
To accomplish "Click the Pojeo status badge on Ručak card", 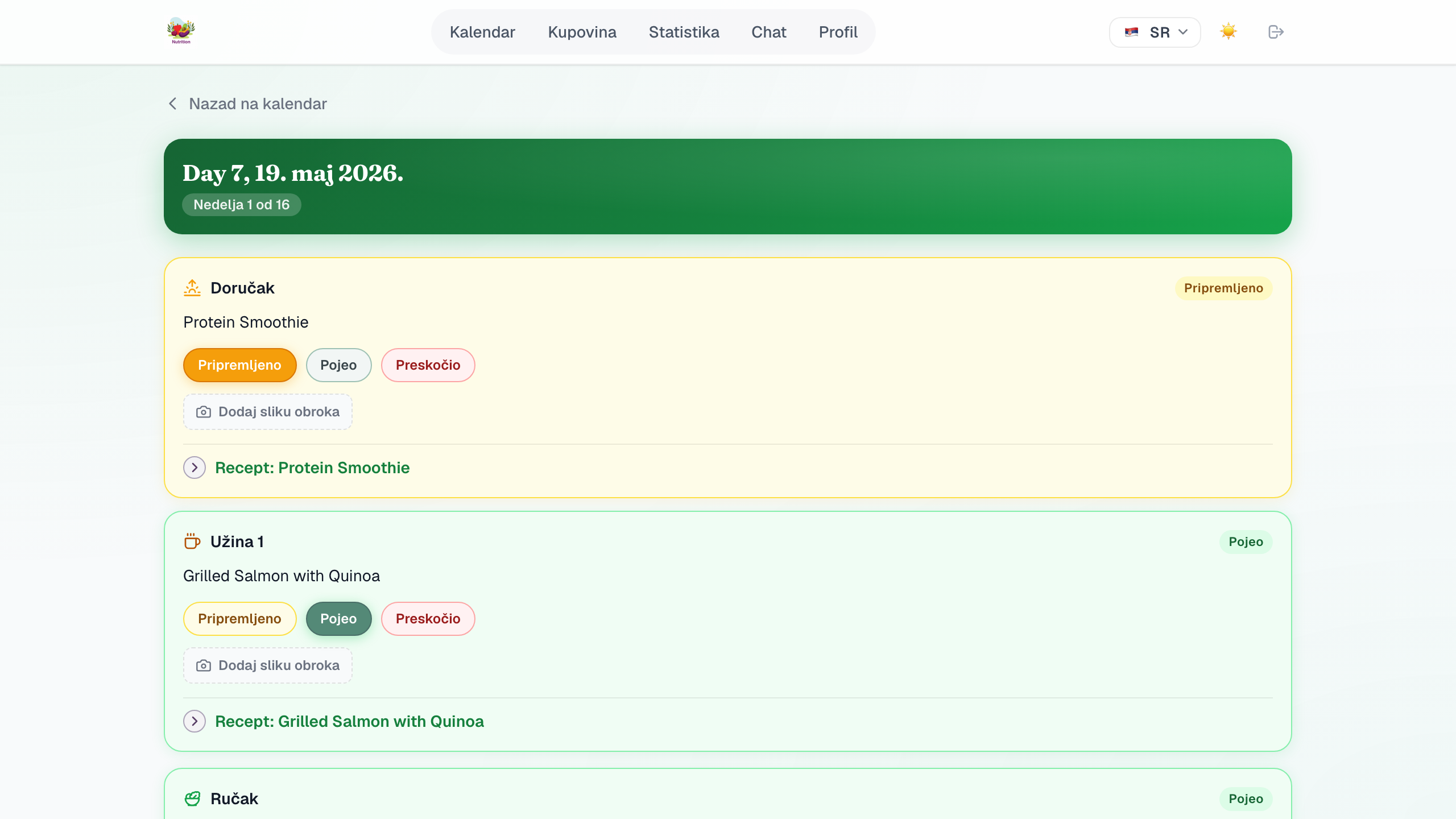I will pos(1246,799).
